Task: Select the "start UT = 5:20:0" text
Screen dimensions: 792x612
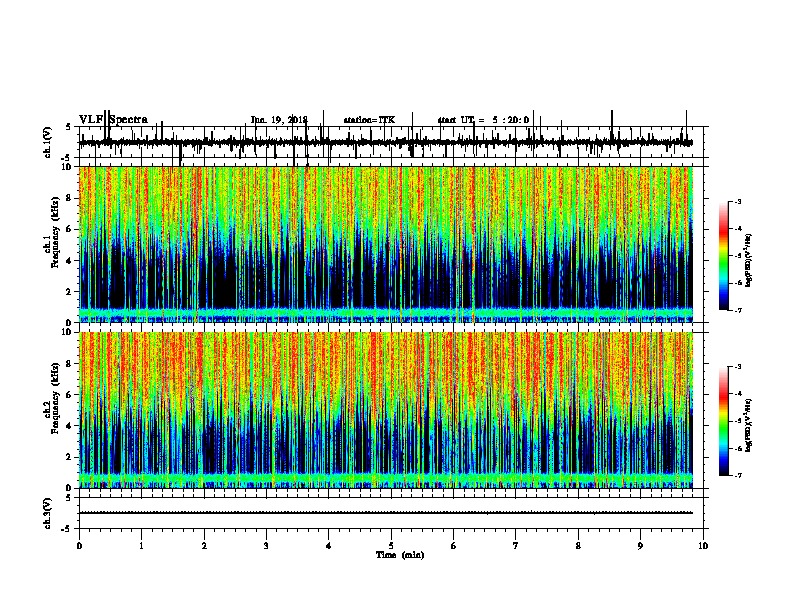Action: coord(483,120)
